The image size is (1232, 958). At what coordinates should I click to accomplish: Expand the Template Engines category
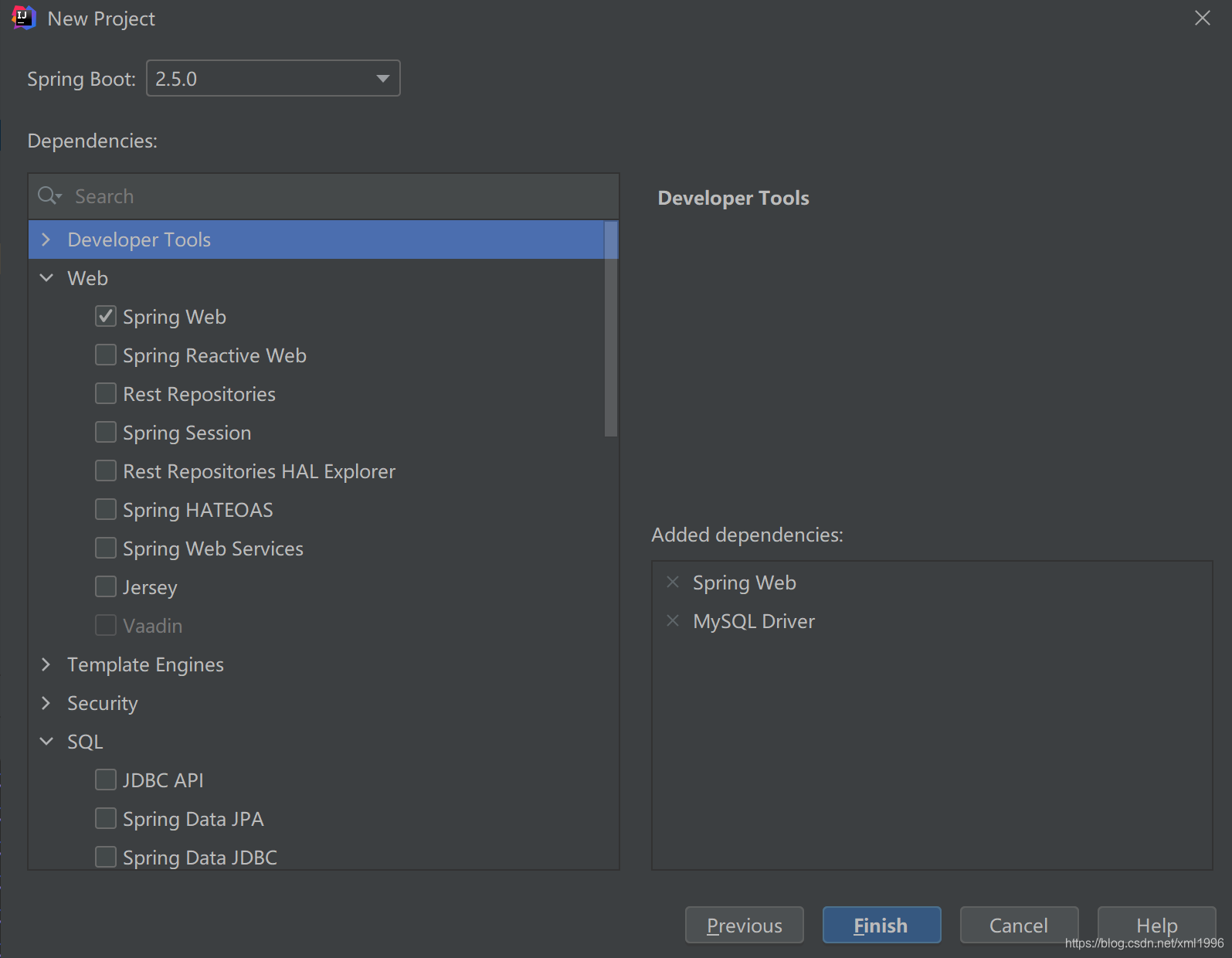[x=46, y=664]
